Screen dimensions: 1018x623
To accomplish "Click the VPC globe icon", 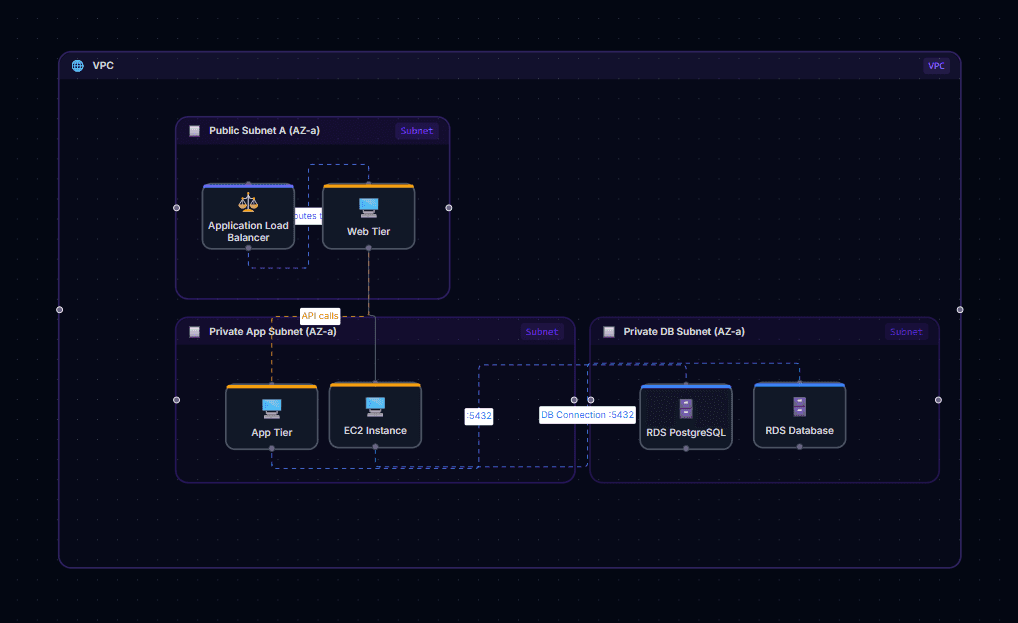I will (x=78, y=66).
